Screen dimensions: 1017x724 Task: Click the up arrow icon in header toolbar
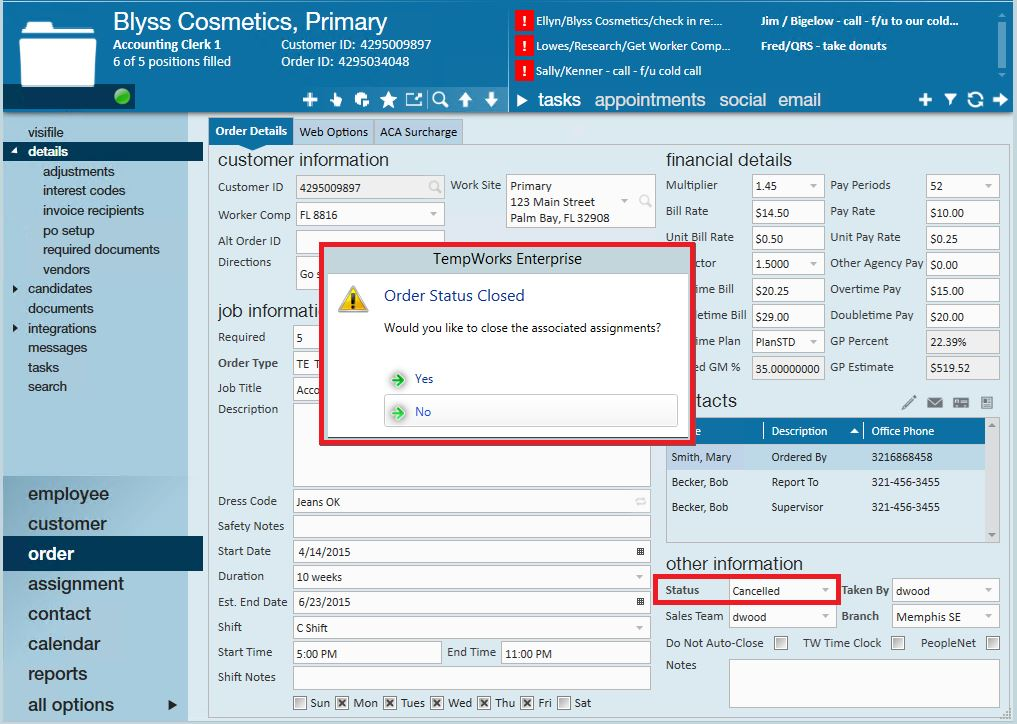tap(466, 99)
